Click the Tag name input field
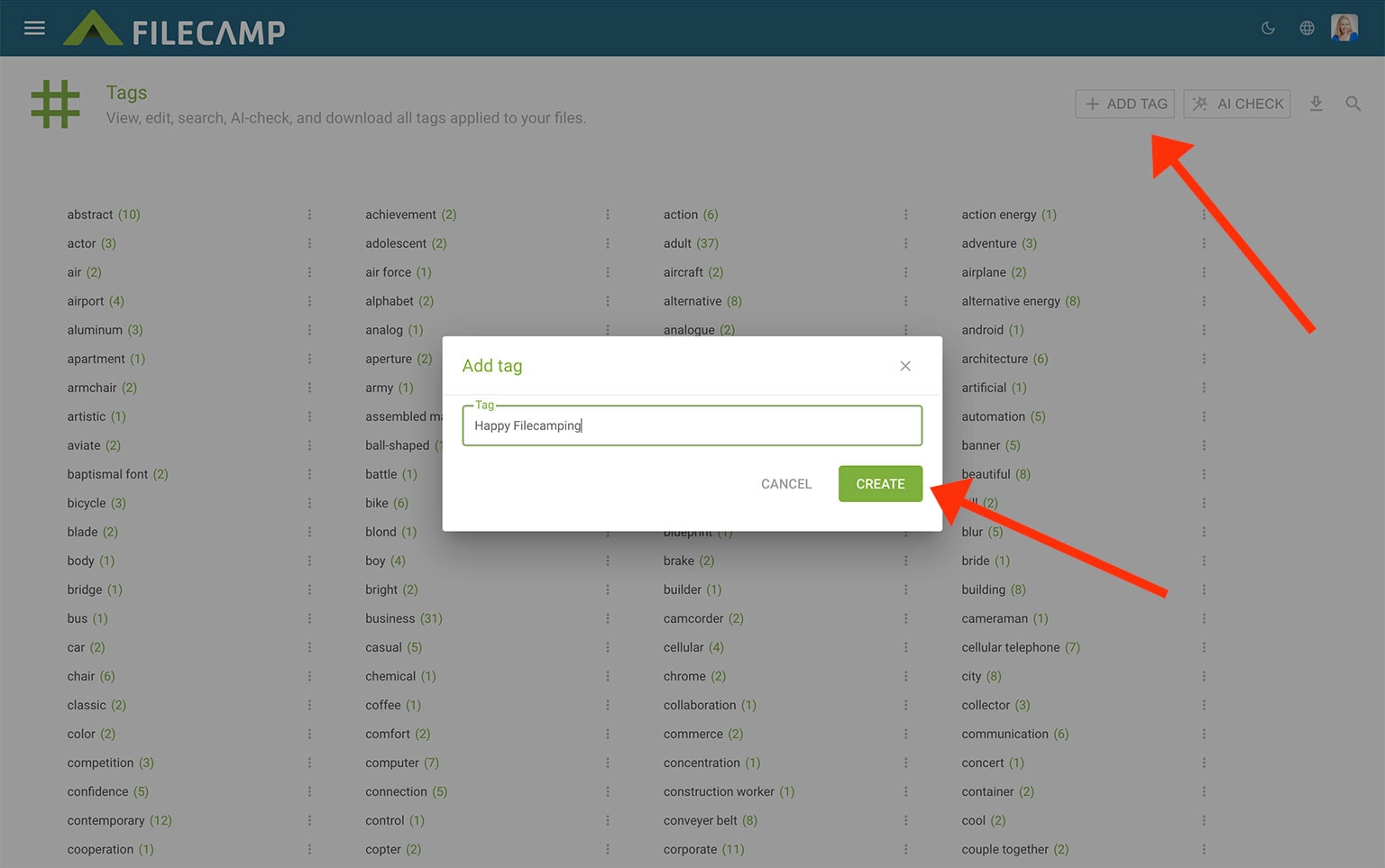The width and height of the screenshot is (1385, 868). coord(692,425)
